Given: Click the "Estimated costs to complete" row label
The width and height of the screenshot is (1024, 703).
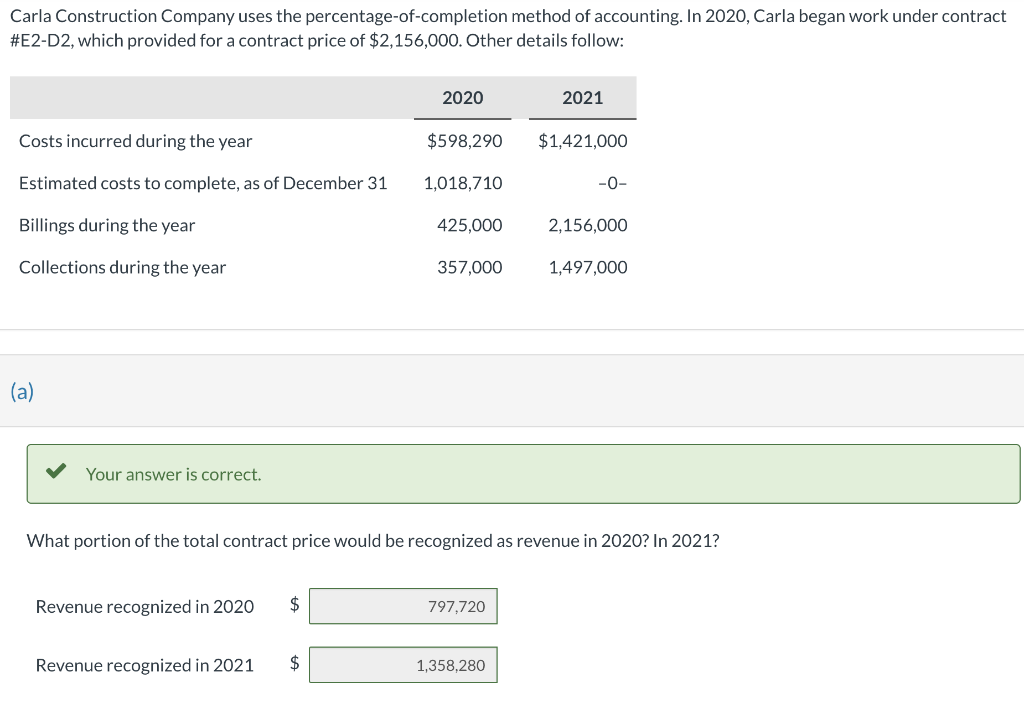Looking at the screenshot, I should [x=203, y=183].
